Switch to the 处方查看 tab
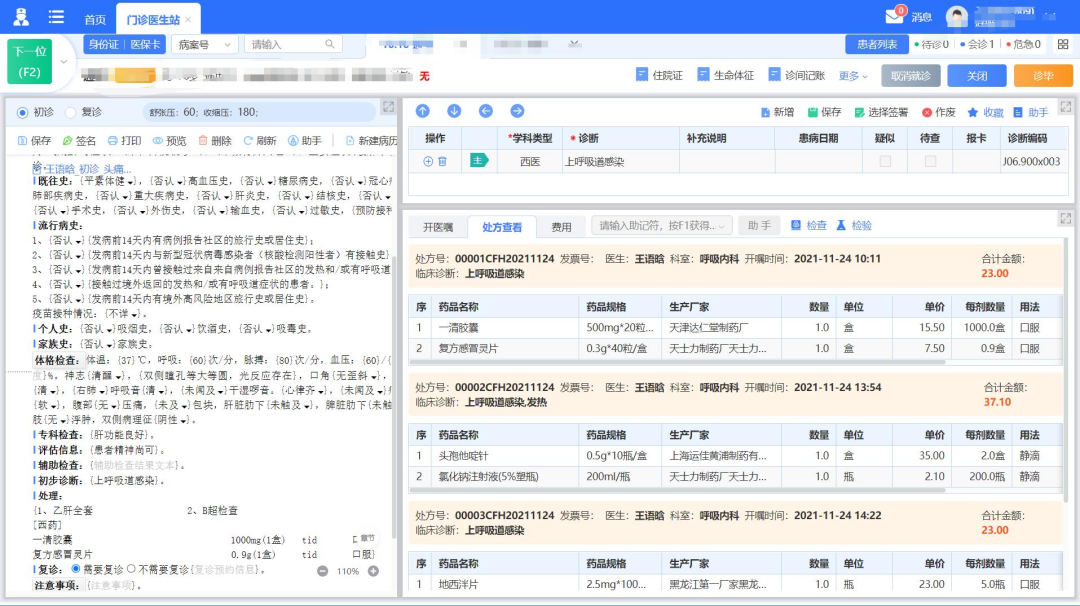This screenshot has height=606, width=1080. 501,227
